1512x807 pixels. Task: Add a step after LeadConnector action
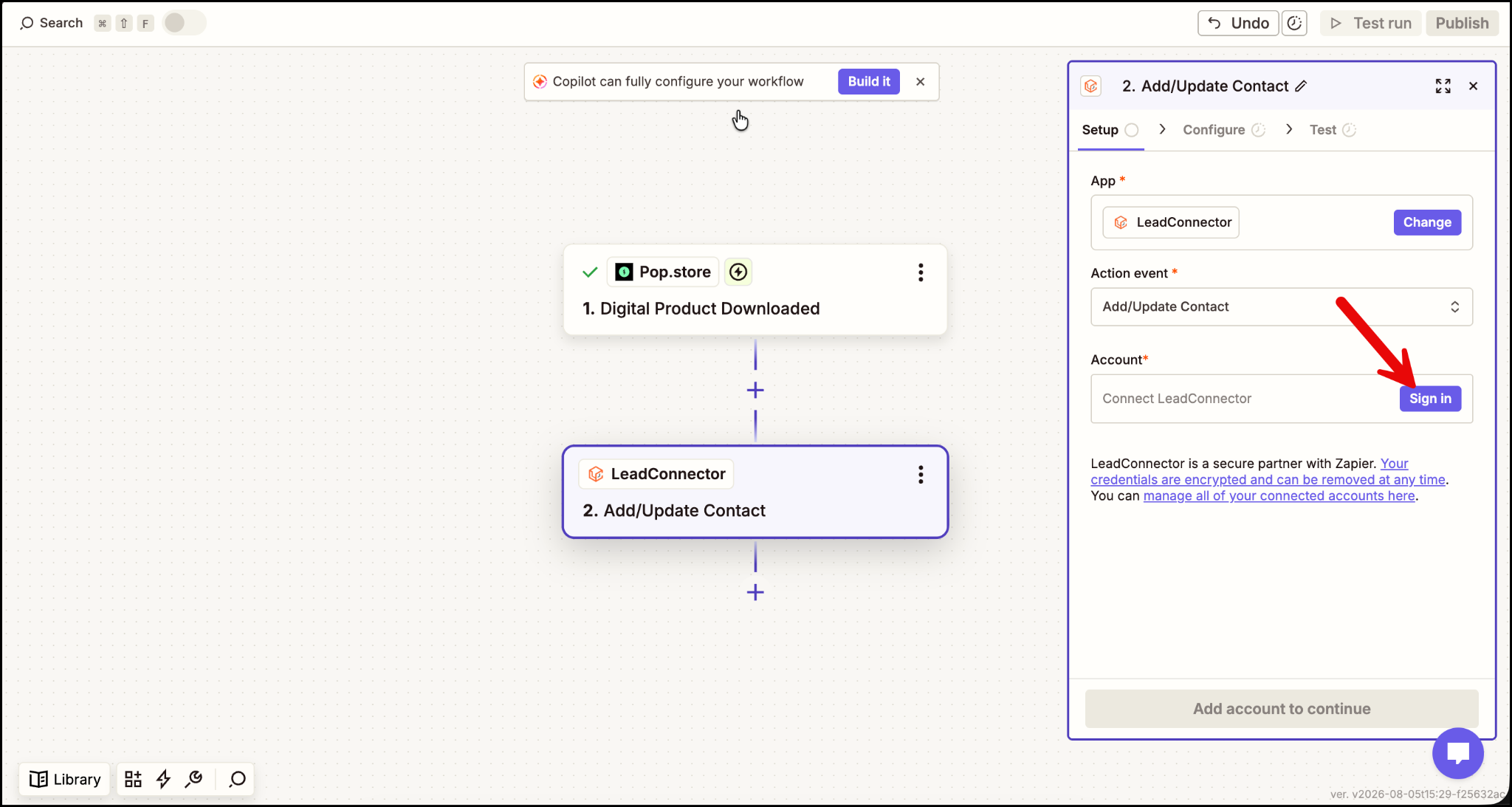coord(755,592)
